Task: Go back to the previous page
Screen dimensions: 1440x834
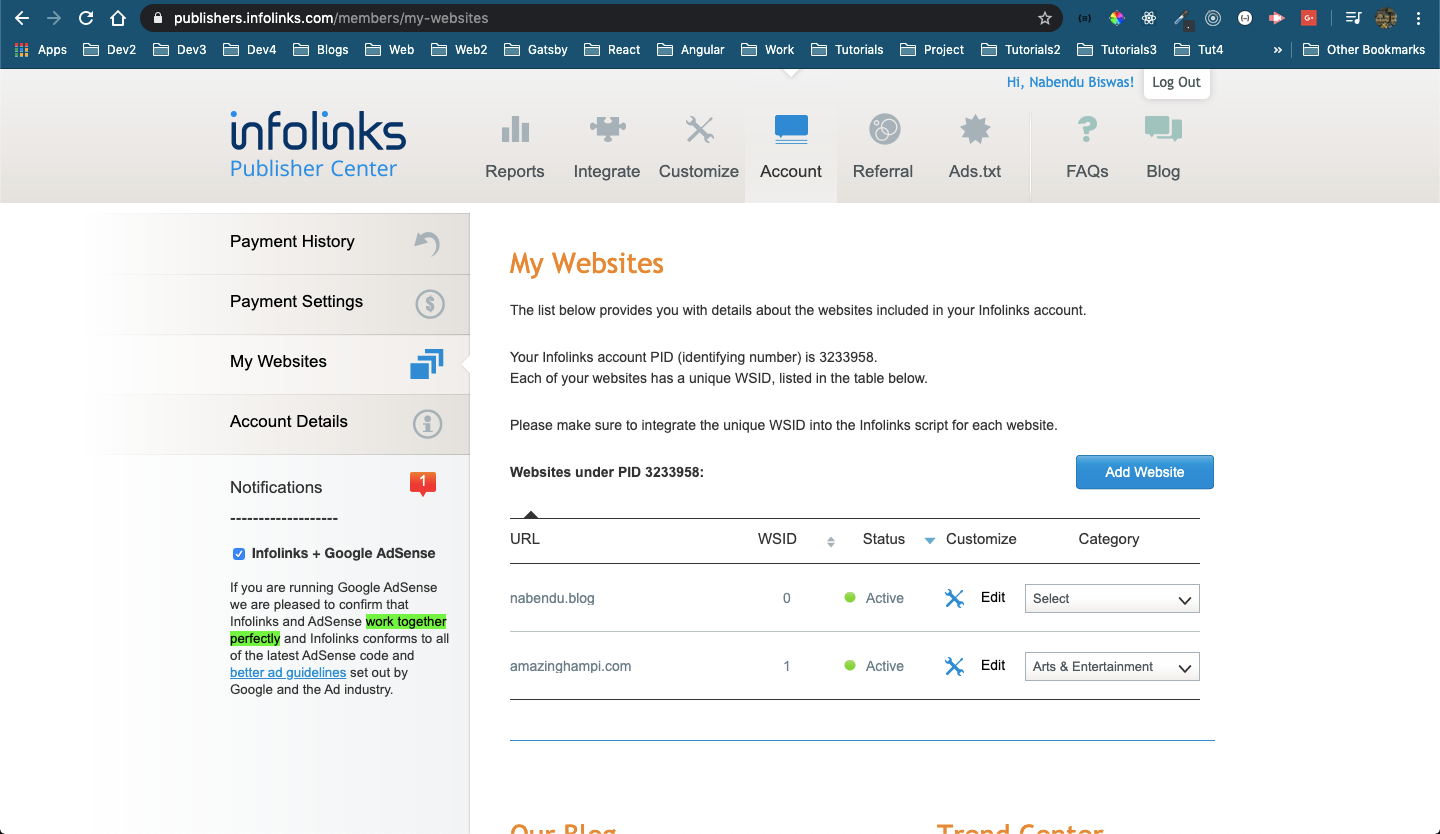Action: point(22,18)
